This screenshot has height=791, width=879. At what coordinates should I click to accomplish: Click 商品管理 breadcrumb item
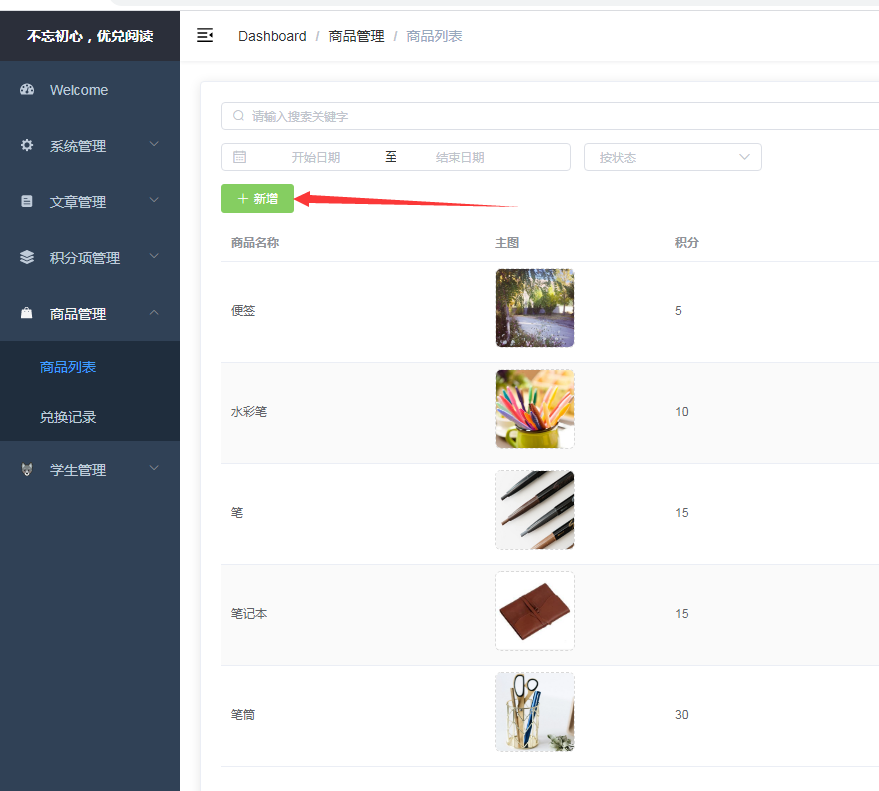click(356, 36)
